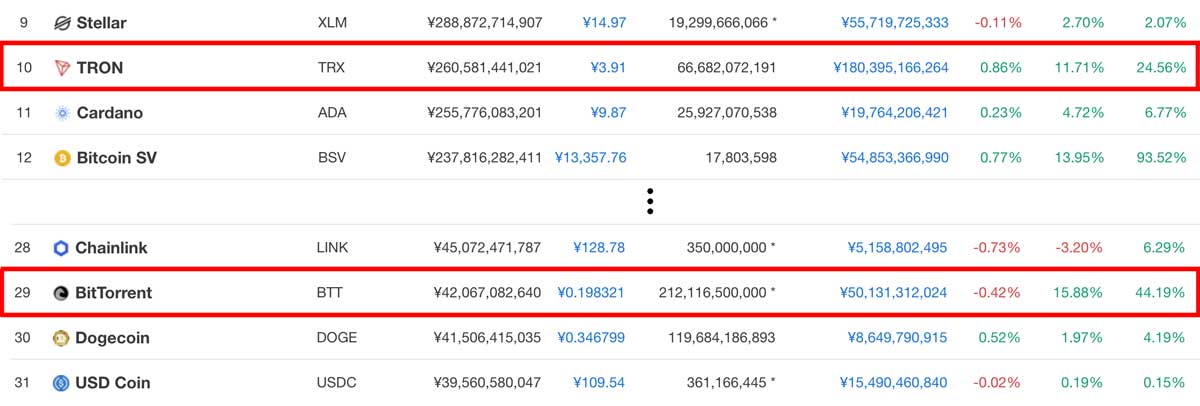Open the Stellar coin name link
This screenshot has width=1200, height=406.
[x=101, y=22]
